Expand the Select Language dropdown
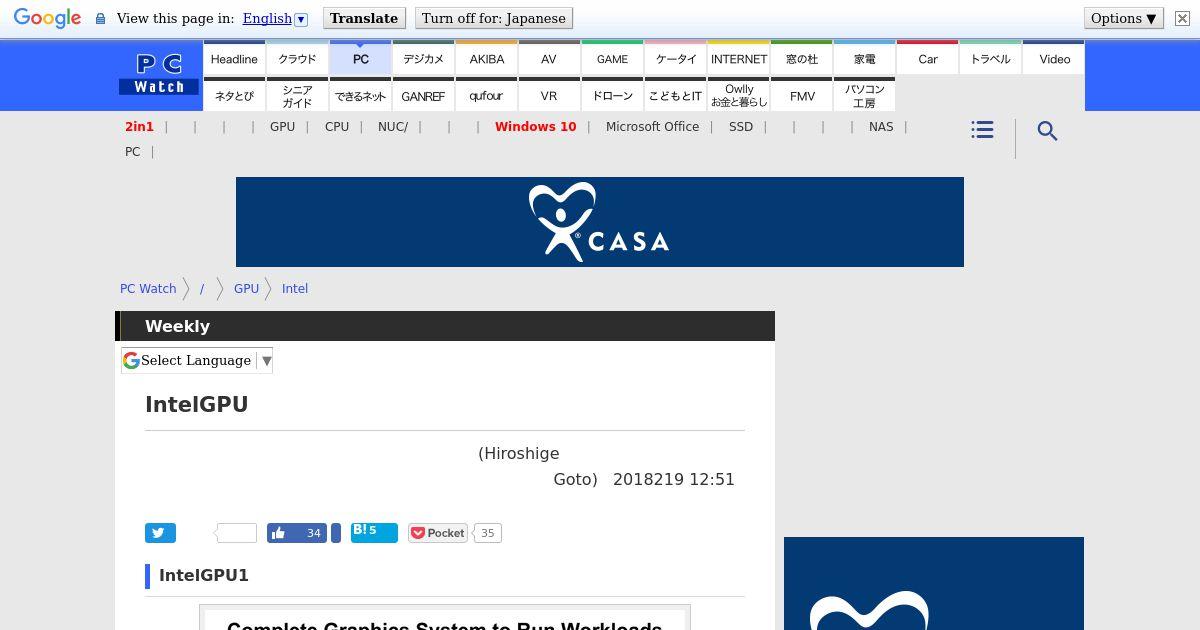Screen dimensions: 1200x630 click(x=197, y=360)
